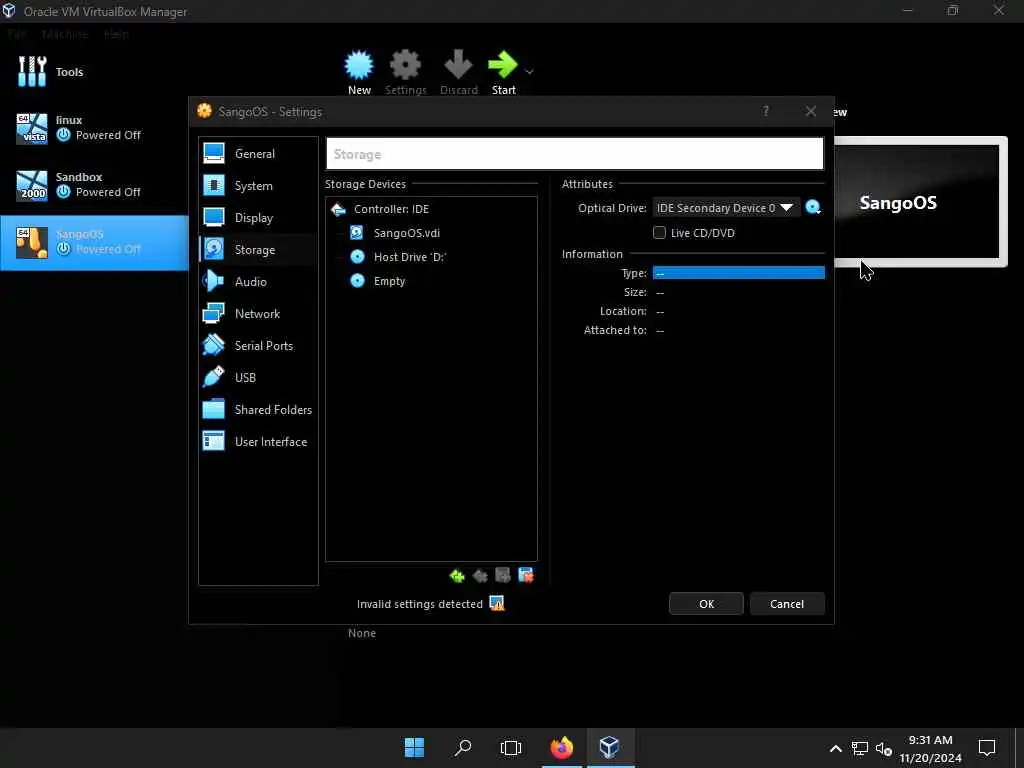Screen dimensions: 1024x768
Task: Open the Shared Folders settings category
Action: pos(258,409)
